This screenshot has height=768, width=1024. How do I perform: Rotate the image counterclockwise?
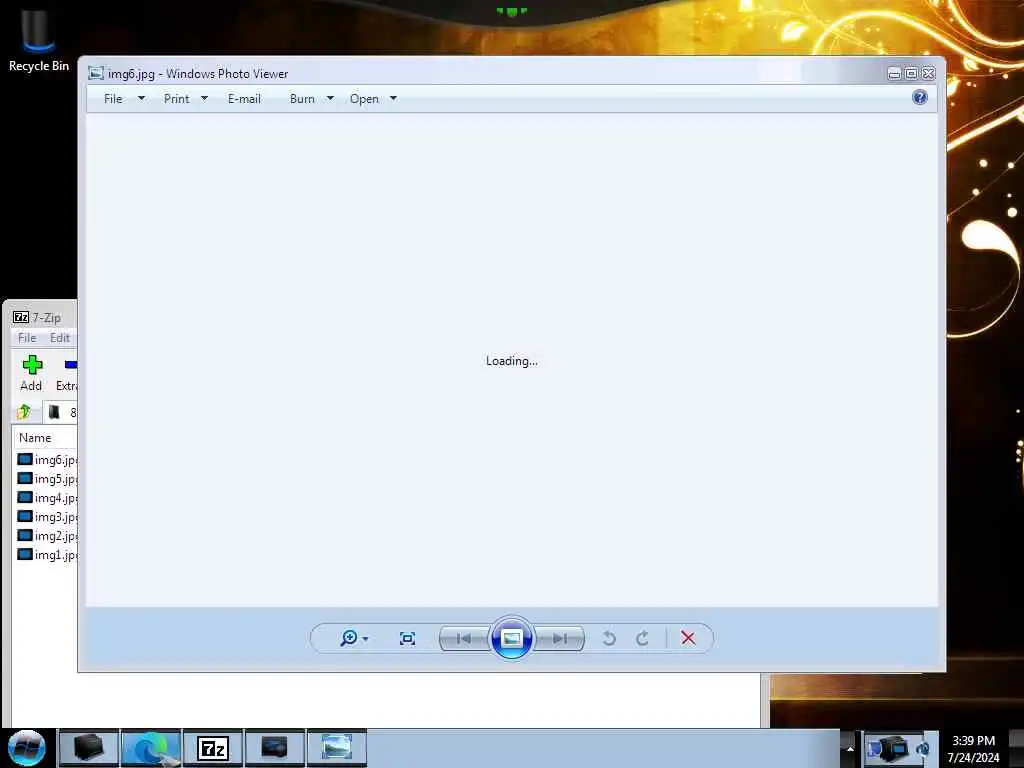pos(609,638)
